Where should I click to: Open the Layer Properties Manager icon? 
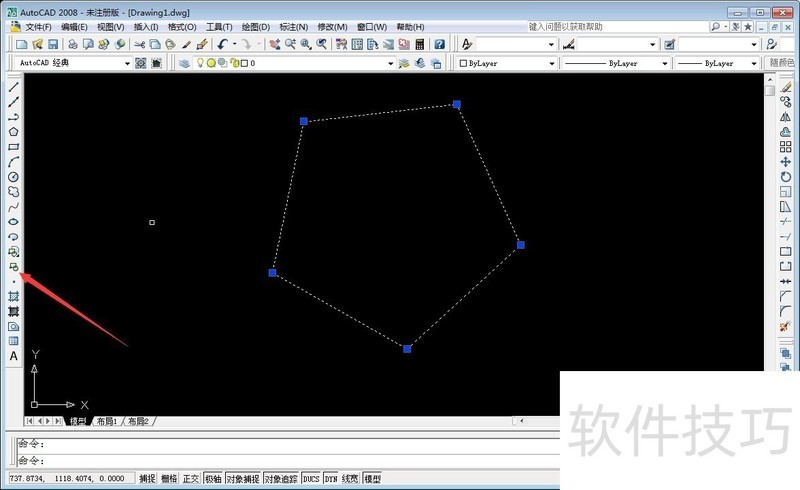(x=185, y=63)
